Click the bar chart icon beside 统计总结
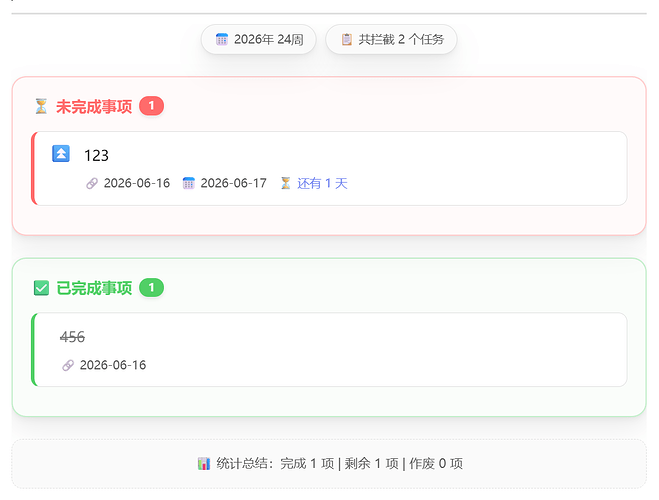659x500 pixels. click(x=204, y=464)
